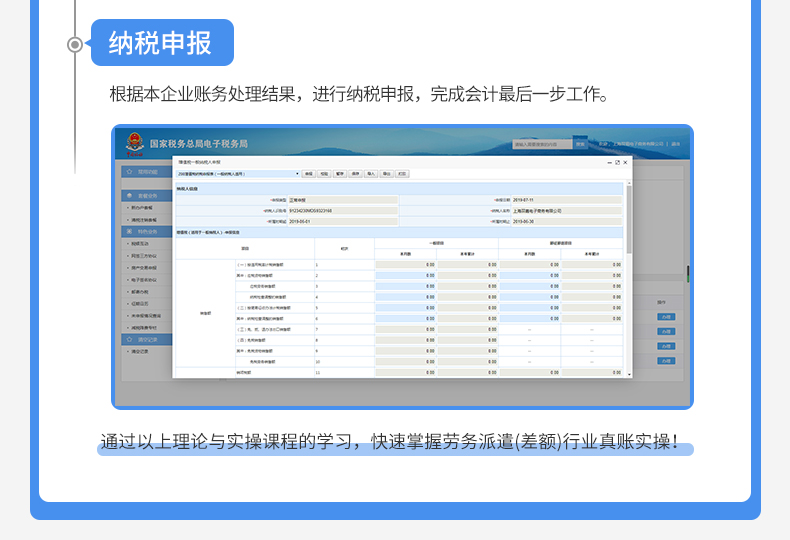
Task: Click the blue 搜索 button in header
Action: (x=580, y=144)
